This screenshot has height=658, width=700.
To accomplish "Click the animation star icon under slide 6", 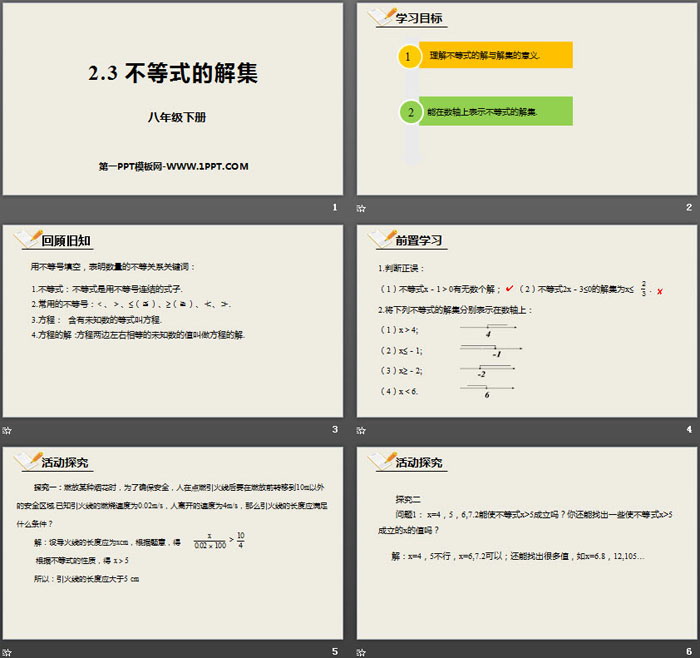I will click(361, 651).
